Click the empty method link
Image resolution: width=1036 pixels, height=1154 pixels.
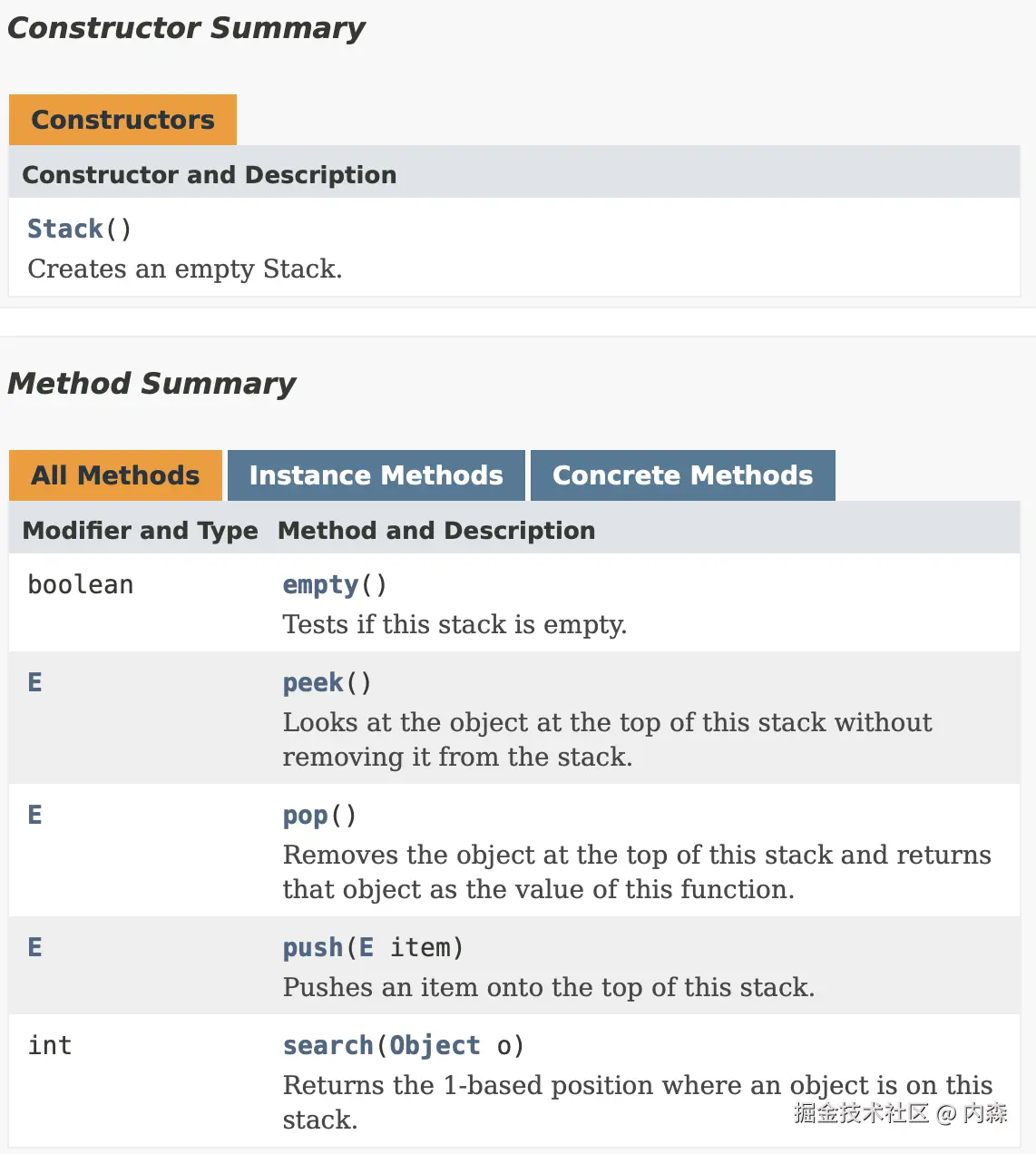[x=320, y=585]
